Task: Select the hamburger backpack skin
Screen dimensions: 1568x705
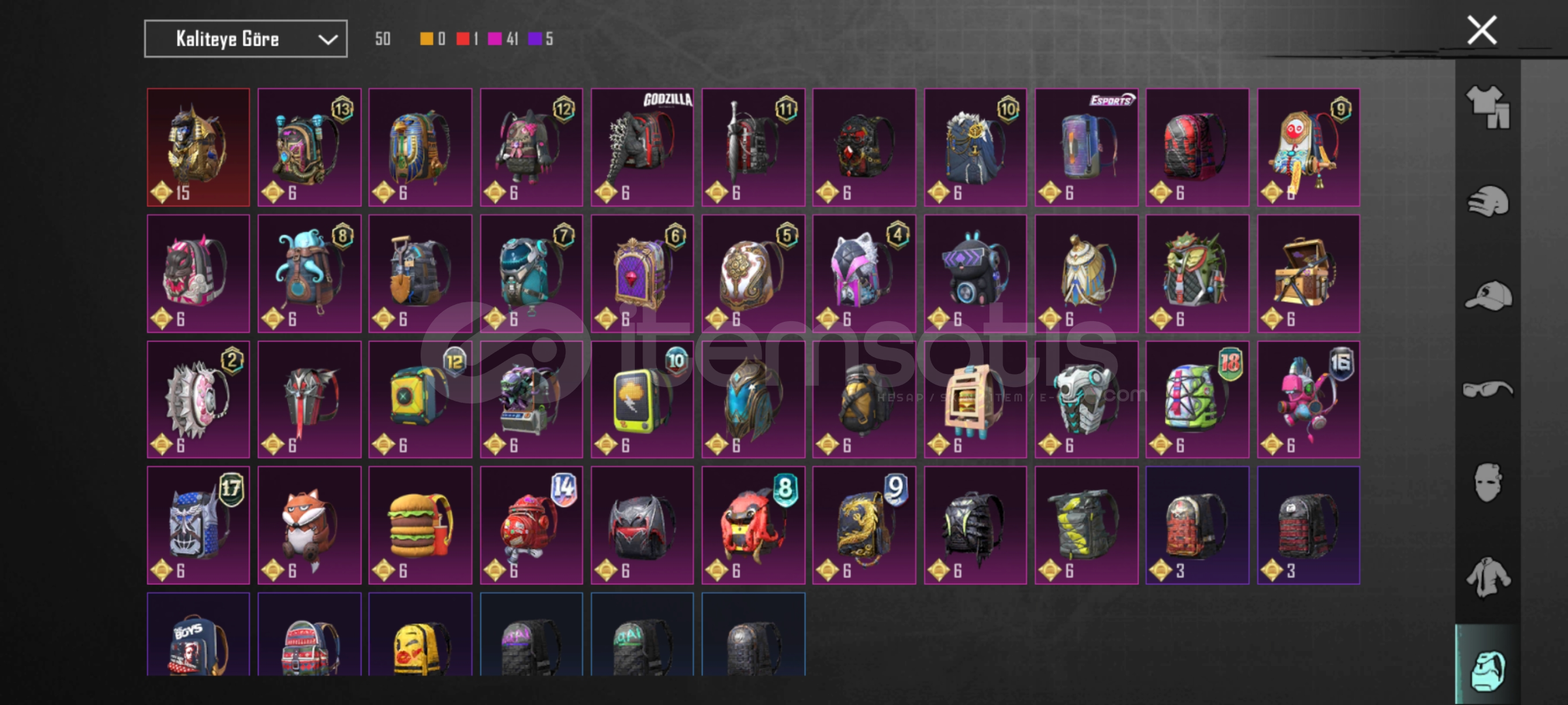Action: tap(421, 525)
